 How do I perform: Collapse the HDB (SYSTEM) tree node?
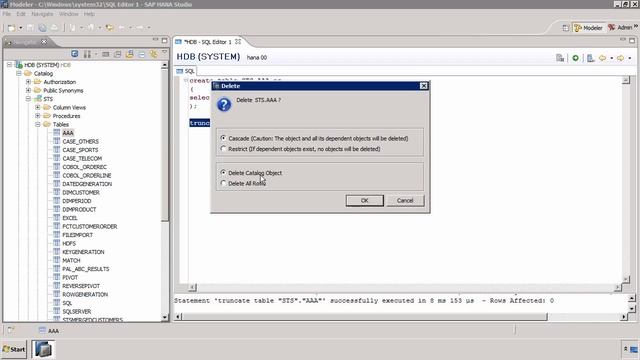(9, 65)
